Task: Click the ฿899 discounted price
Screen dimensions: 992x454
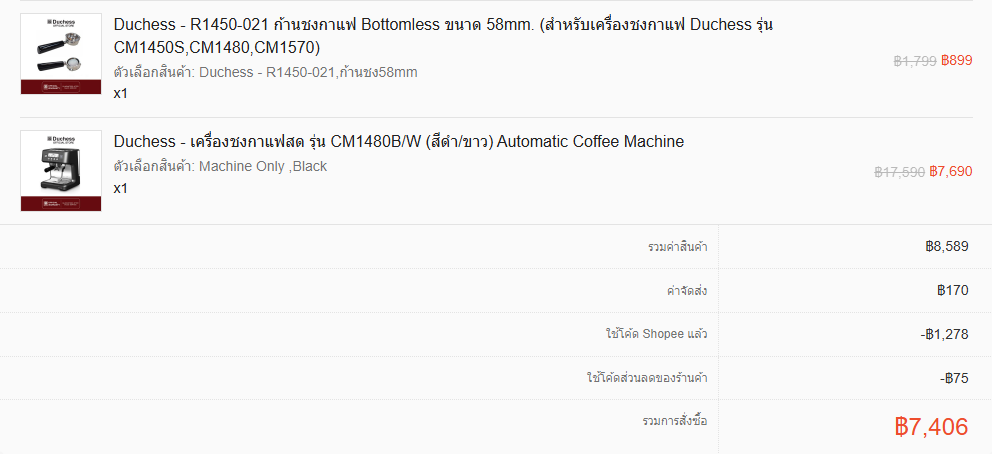Action: [x=957, y=61]
